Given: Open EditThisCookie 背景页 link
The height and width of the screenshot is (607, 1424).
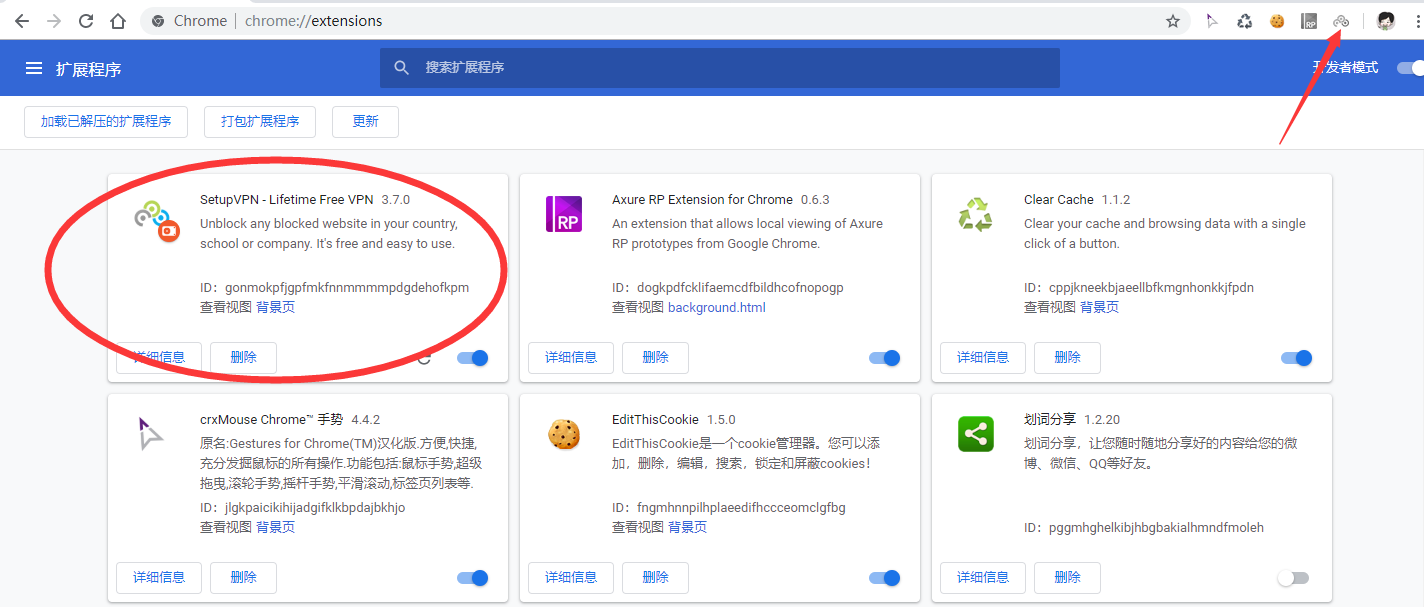Looking at the screenshot, I should coord(687,528).
